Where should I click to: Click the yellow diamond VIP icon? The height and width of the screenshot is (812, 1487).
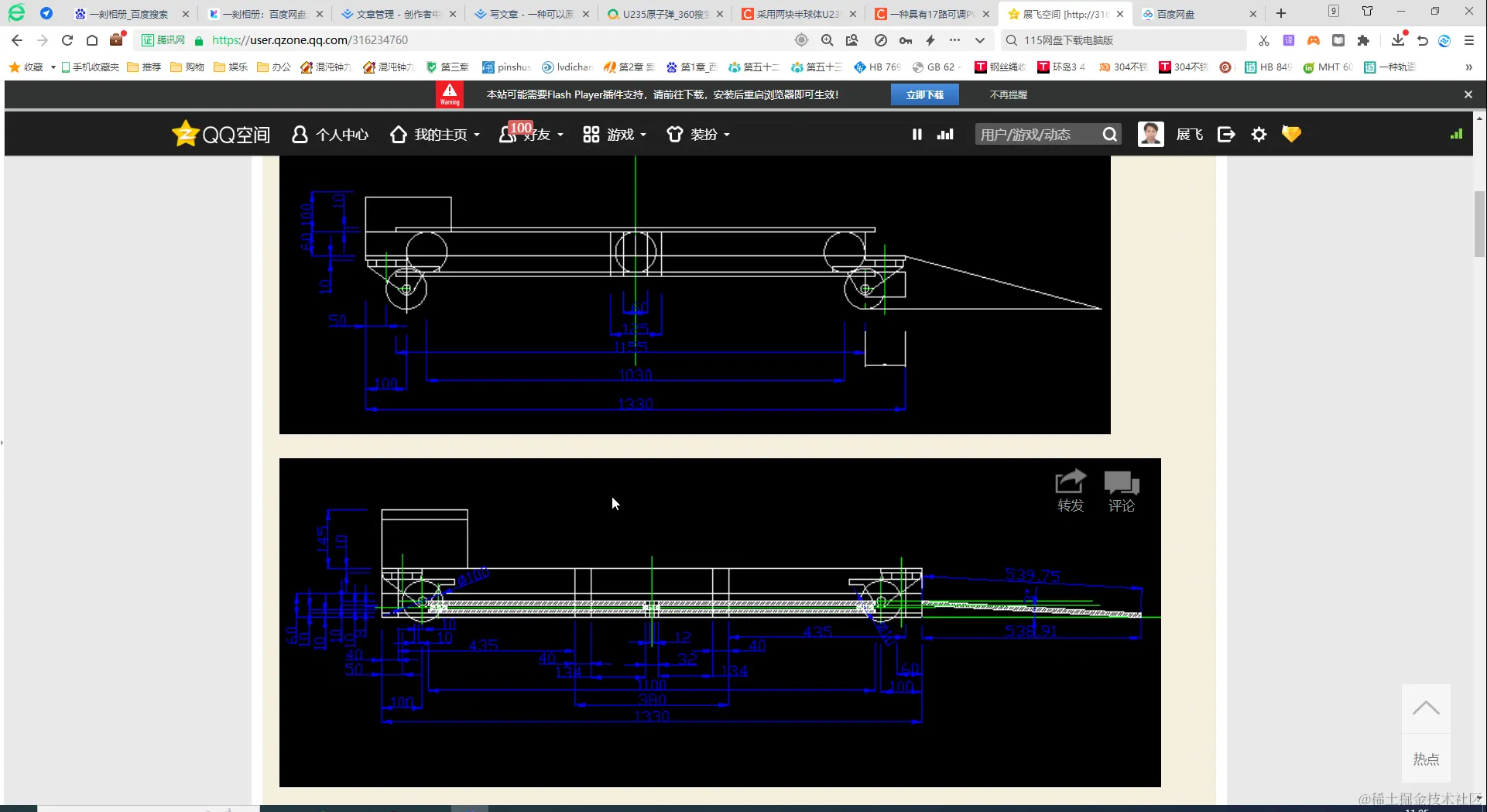click(1291, 134)
